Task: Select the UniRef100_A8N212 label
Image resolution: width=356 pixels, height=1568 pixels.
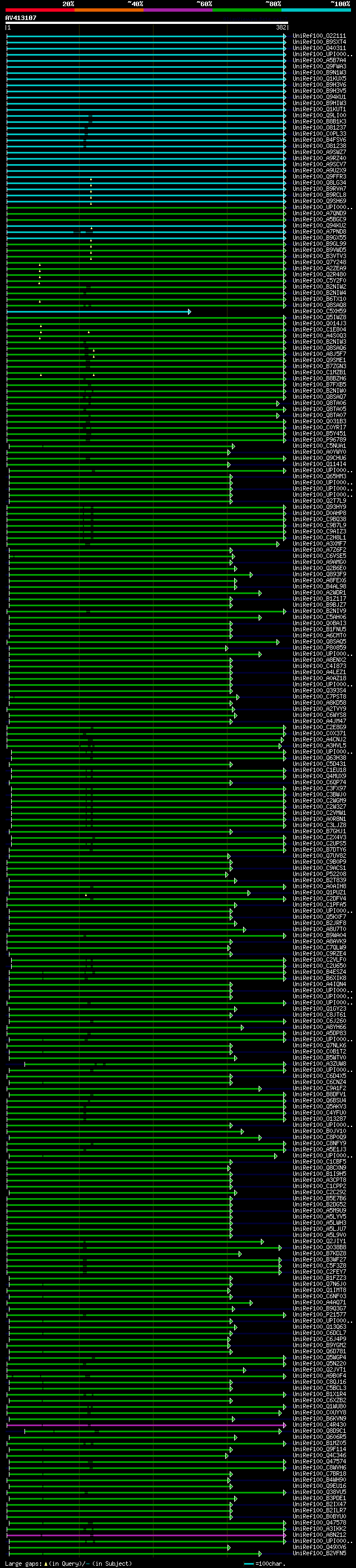Action: click(319, 1536)
